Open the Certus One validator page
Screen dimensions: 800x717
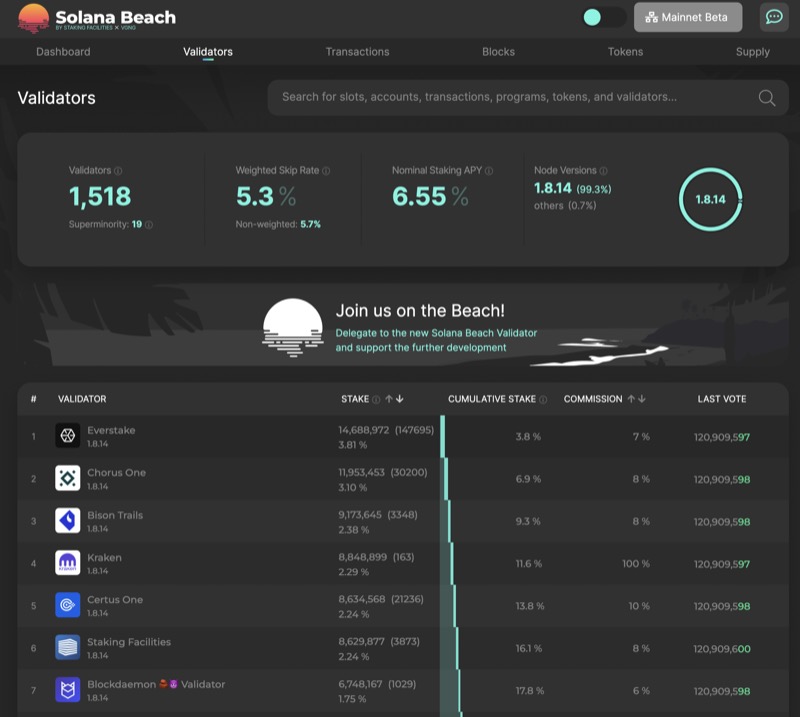click(x=115, y=600)
